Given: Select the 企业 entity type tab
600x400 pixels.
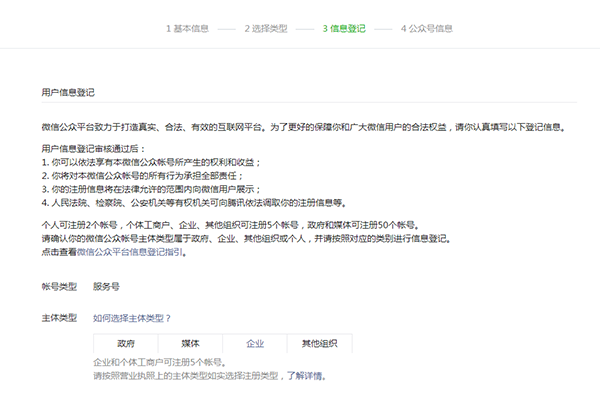Looking at the screenshot, I should tap(255, 343).
